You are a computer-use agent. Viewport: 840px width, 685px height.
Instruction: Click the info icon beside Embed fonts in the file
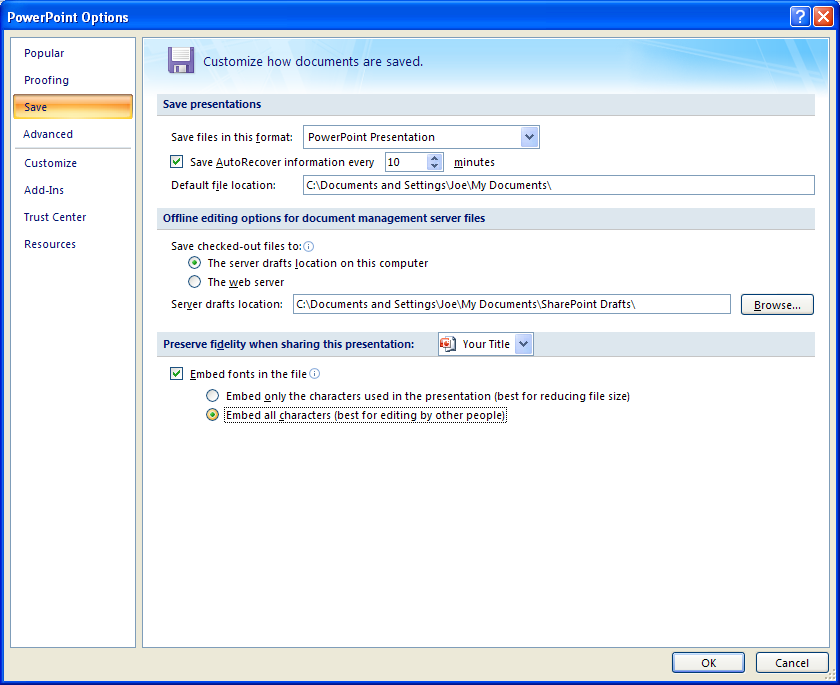(315, 374)
